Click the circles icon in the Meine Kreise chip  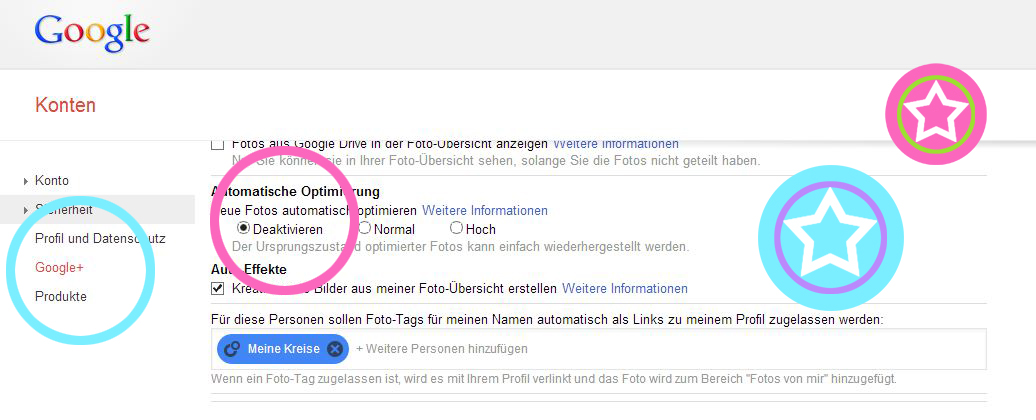(x=232, y=349)
